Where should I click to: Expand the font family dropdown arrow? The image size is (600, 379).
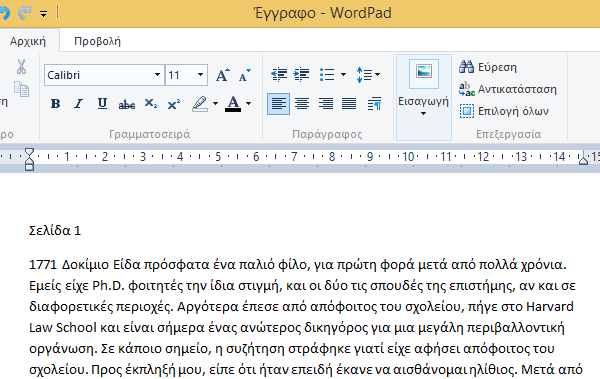[x=157, y=75]
